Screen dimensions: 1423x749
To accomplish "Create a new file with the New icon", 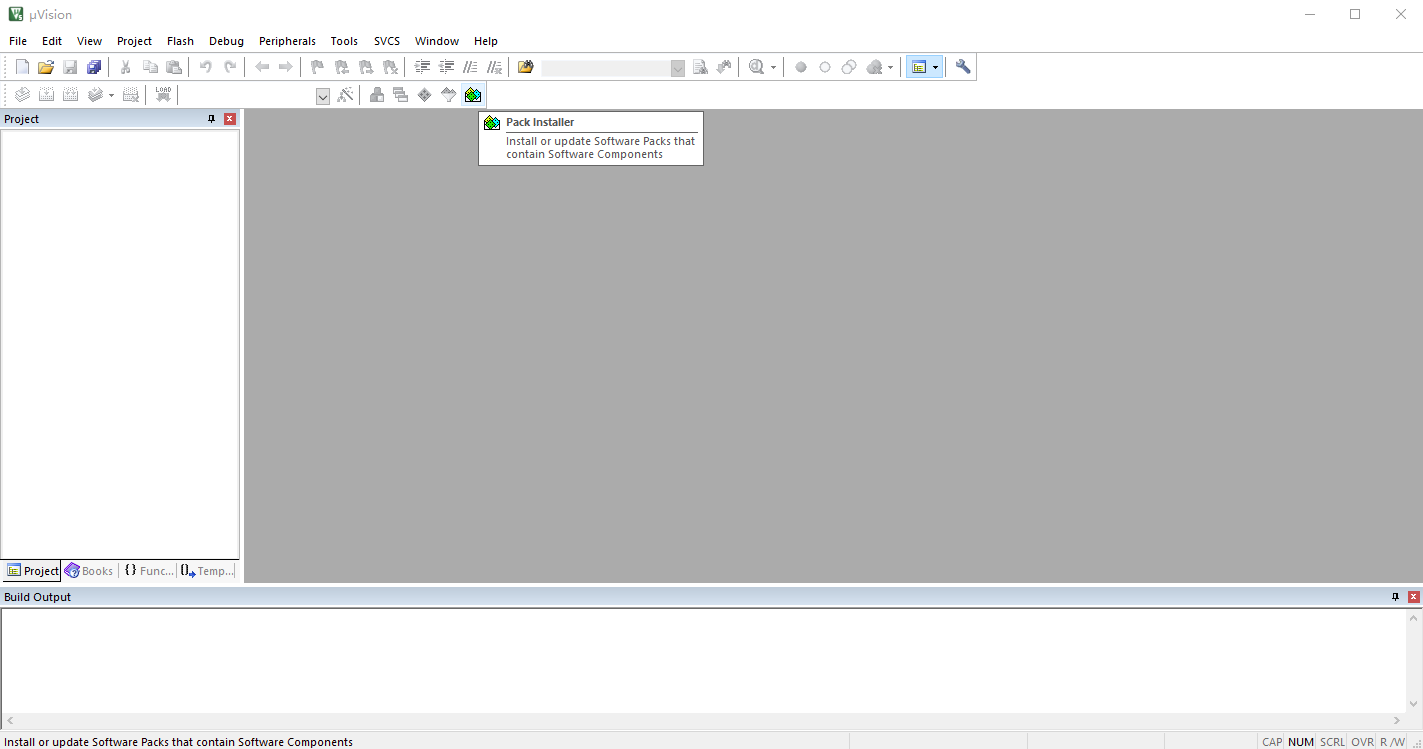I will 22,67.
